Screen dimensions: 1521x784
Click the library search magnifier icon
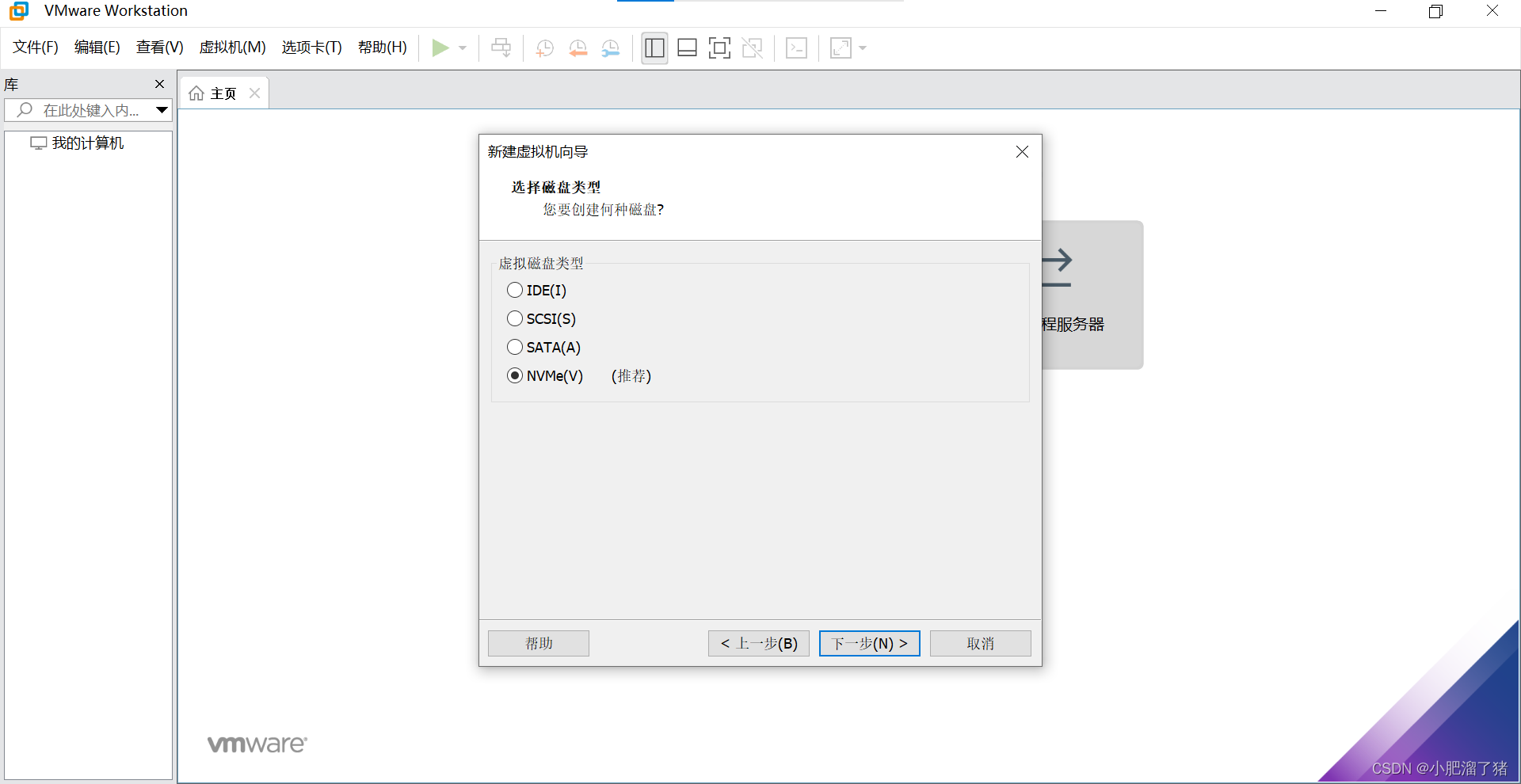coord(25,110)
